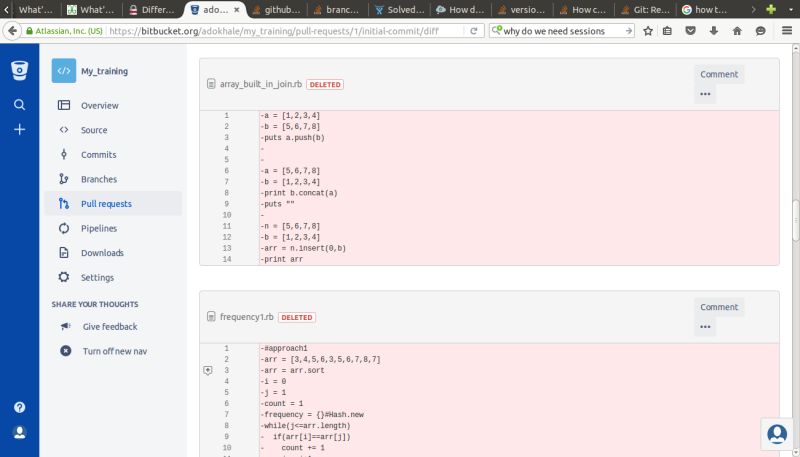This screenshot has width=800, height=457.
Task: Click the frequency1.rb file name
Action: [x=246, y=317]
